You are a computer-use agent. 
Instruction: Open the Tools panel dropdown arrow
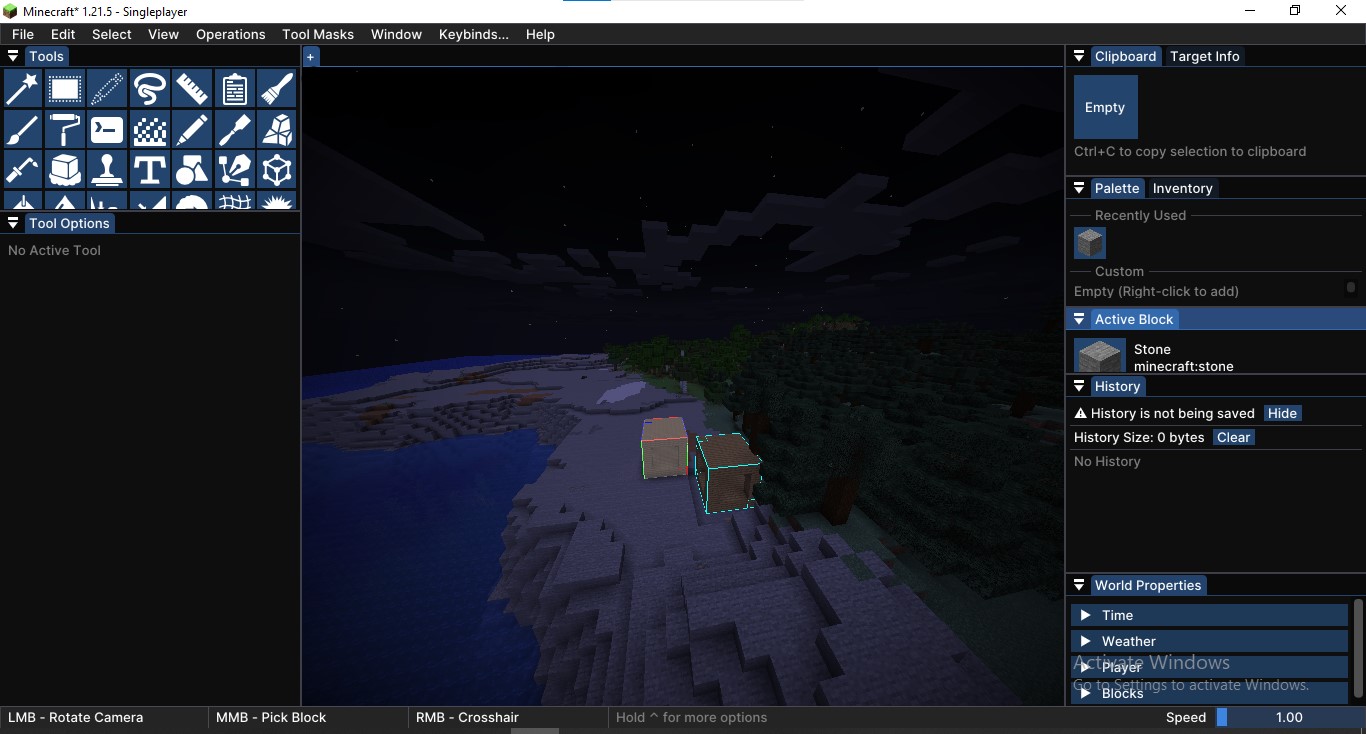13,56
